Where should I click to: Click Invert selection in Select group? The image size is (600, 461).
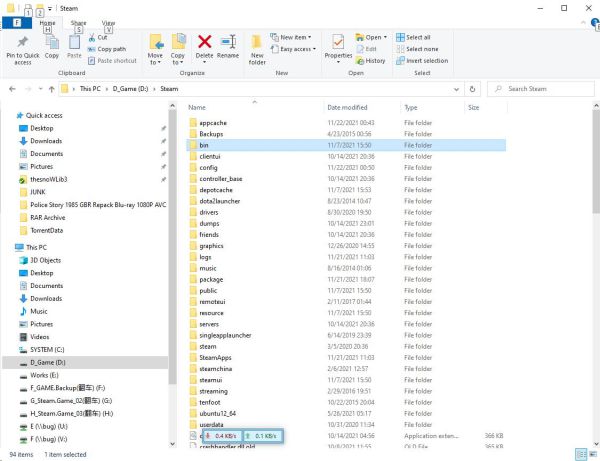(x=424, y=61)
